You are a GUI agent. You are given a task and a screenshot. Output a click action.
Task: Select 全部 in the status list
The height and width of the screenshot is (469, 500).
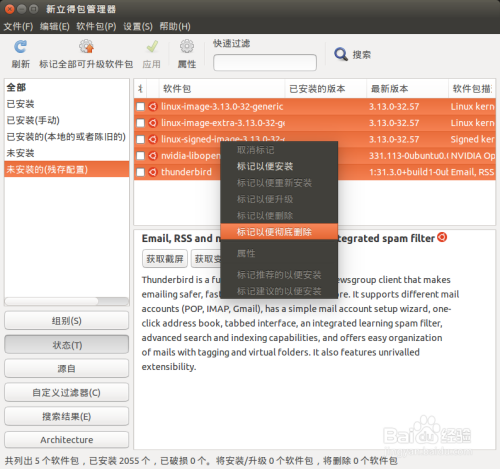click(x=67, y=87)
